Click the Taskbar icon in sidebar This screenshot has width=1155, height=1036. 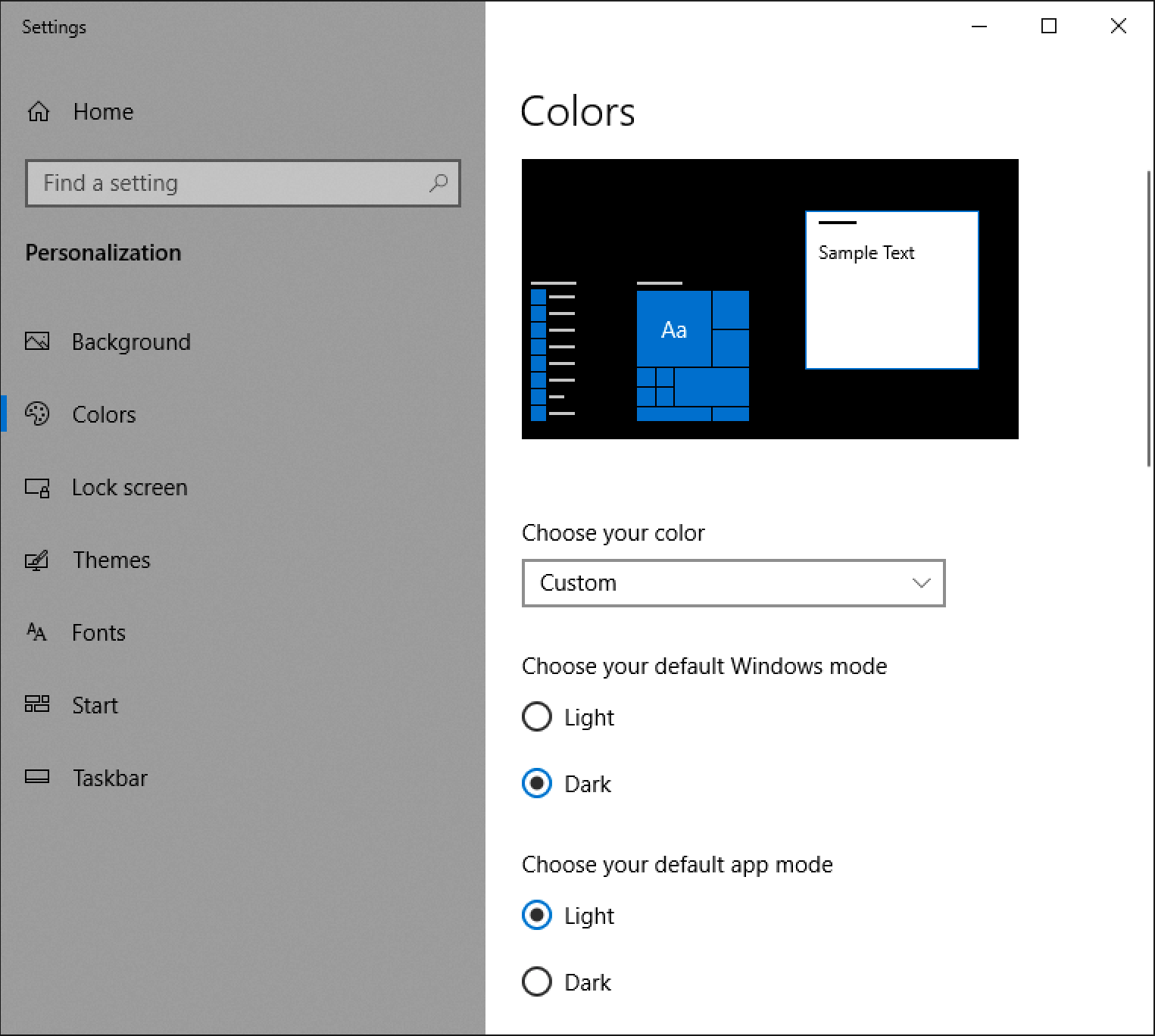[36, 777]
